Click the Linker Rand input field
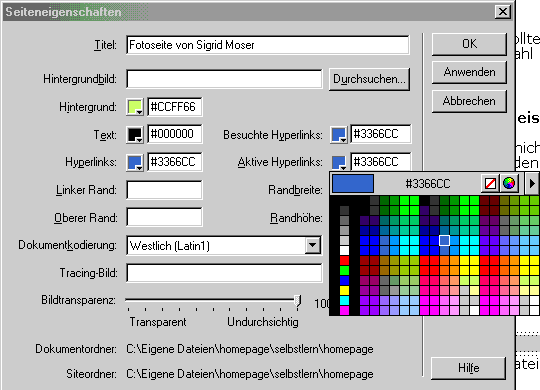540x390 pixels. pos(164,190)
